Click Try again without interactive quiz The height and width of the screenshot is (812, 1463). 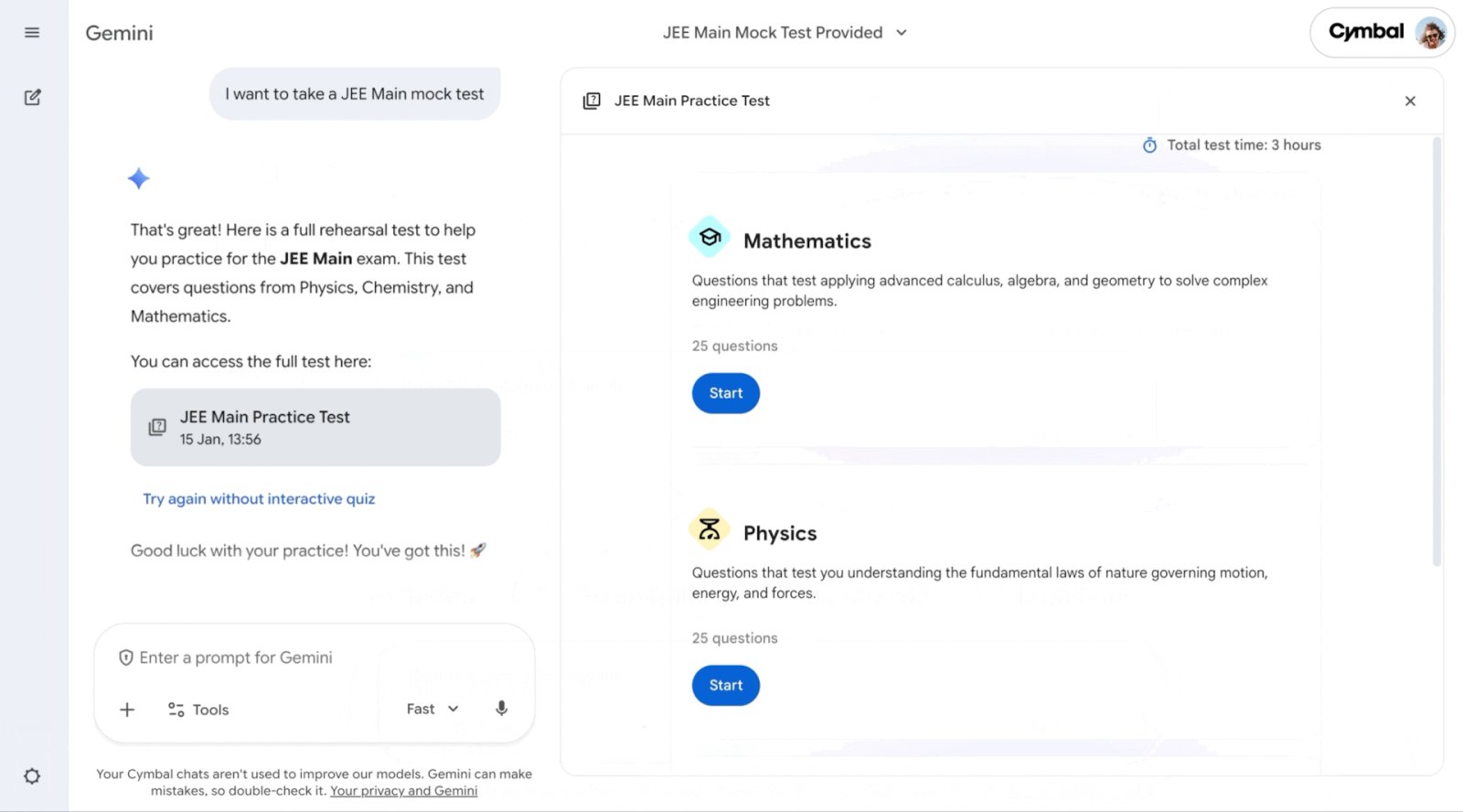click(x=259, y=499)
